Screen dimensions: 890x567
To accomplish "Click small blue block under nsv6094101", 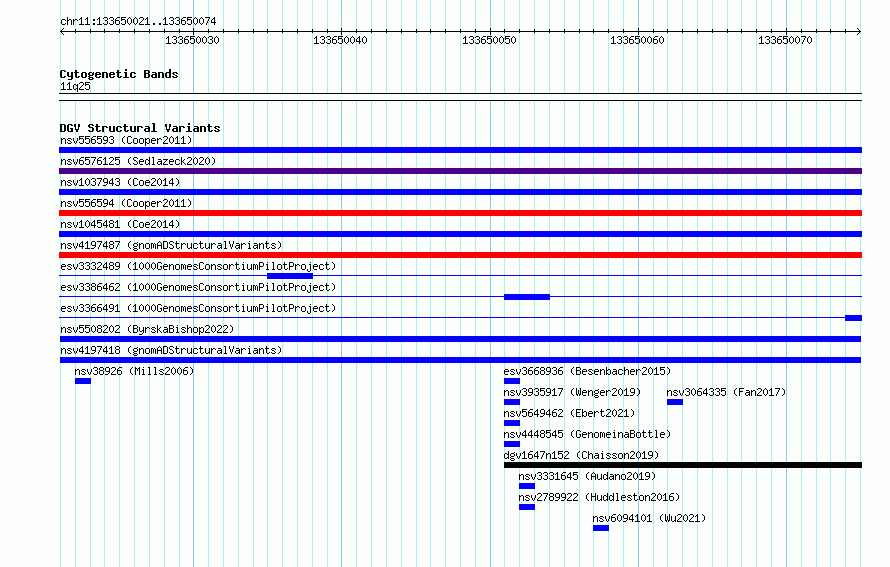I will point(601,528).
